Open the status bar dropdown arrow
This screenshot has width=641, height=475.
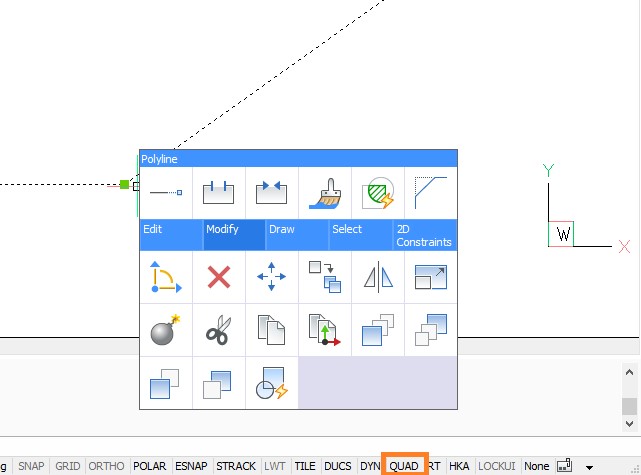pos(589,467)
